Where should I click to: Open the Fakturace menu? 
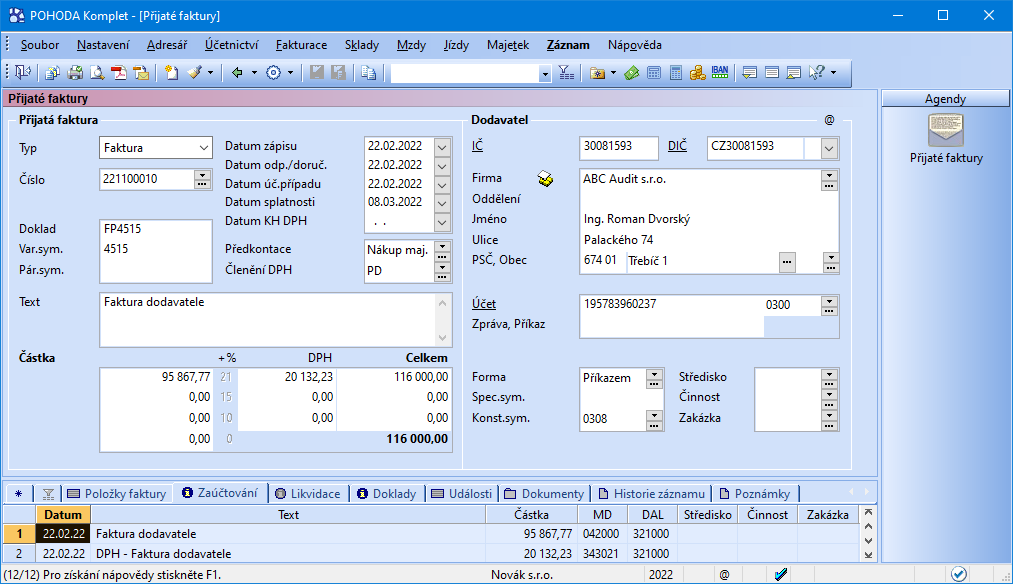(x=301, y=45)
